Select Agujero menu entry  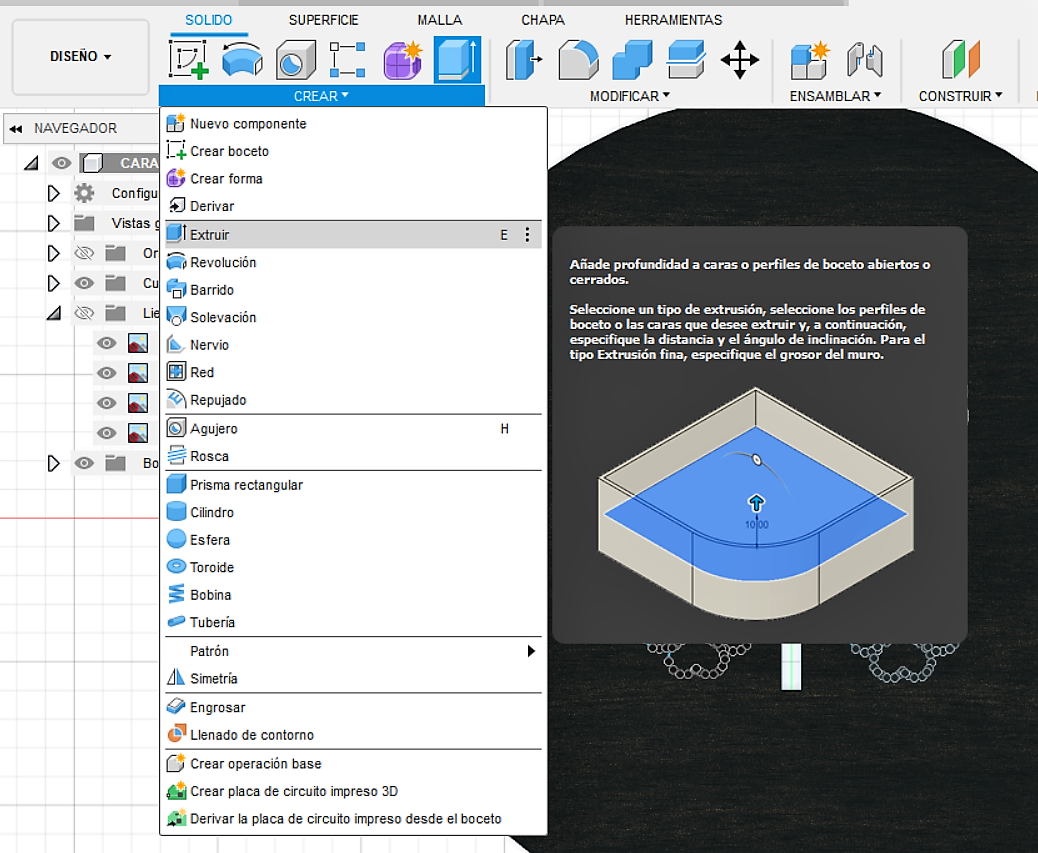(x=354, y=429)
